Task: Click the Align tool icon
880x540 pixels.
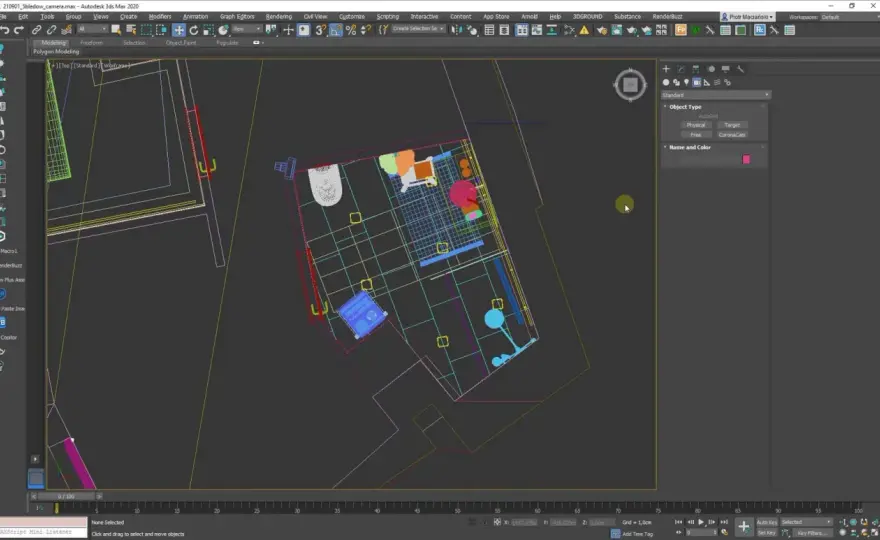Action: click(x=471, y=30)
